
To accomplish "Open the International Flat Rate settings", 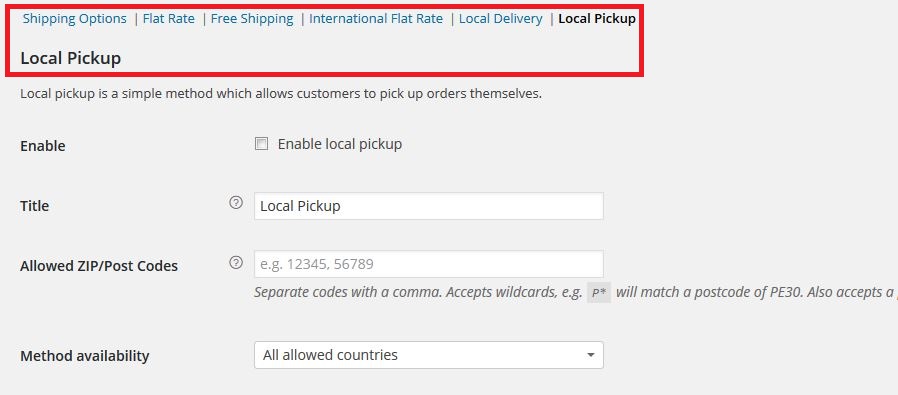I will 376,18.
